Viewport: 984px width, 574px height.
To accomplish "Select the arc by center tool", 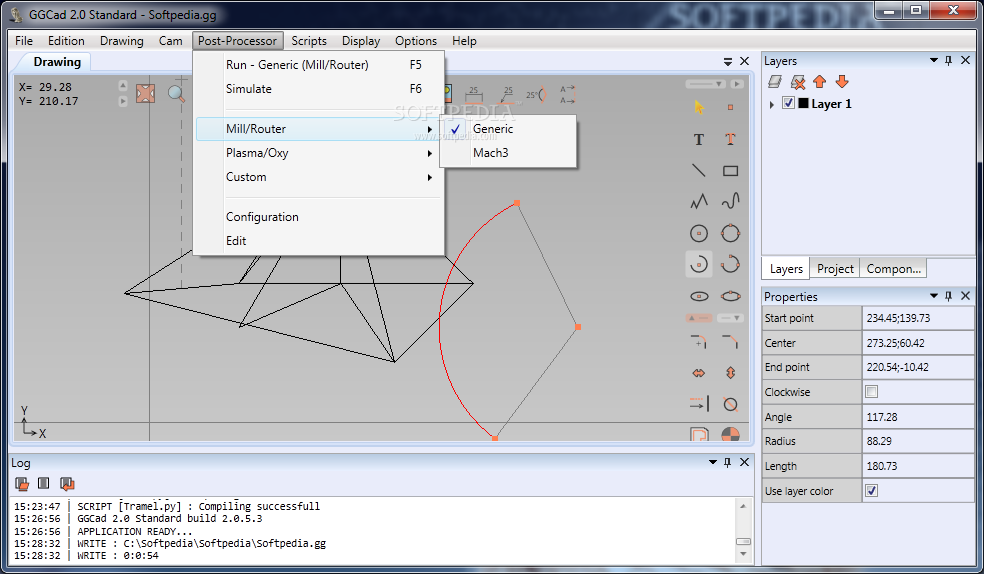I will (x=698, y=264).
